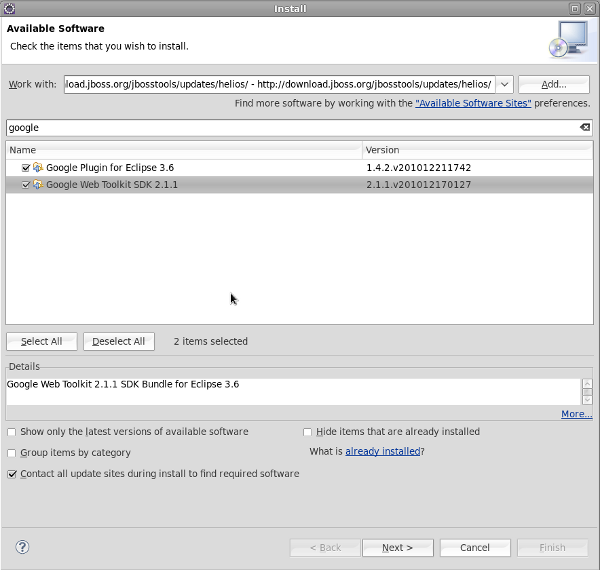The image size is (600, 570).
Task: Enable Group items by category
Action: click(x=12, y=453)
